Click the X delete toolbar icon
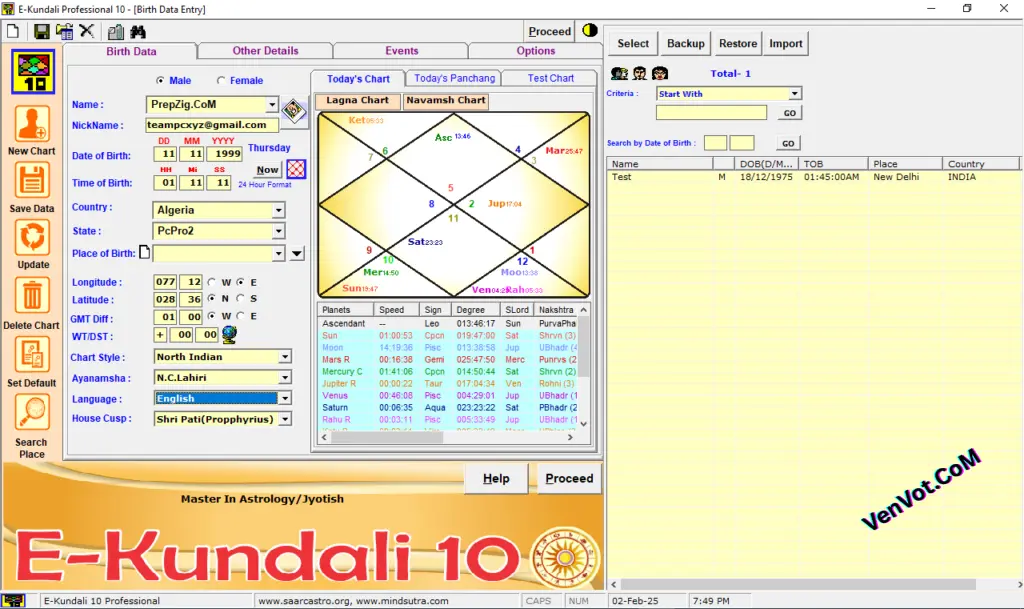 point(87,31)
